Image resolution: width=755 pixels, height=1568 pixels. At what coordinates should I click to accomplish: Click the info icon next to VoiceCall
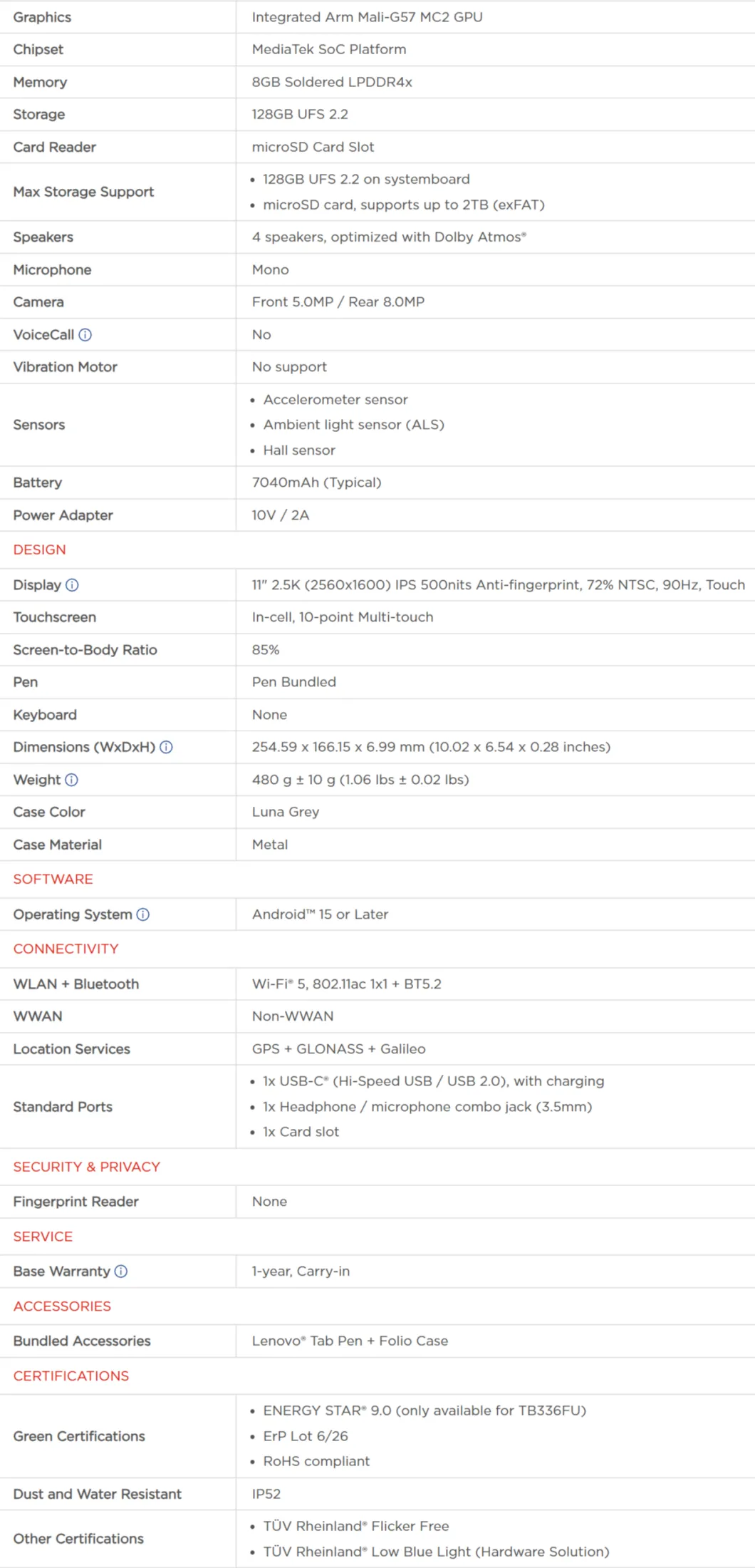click(85, 335)
